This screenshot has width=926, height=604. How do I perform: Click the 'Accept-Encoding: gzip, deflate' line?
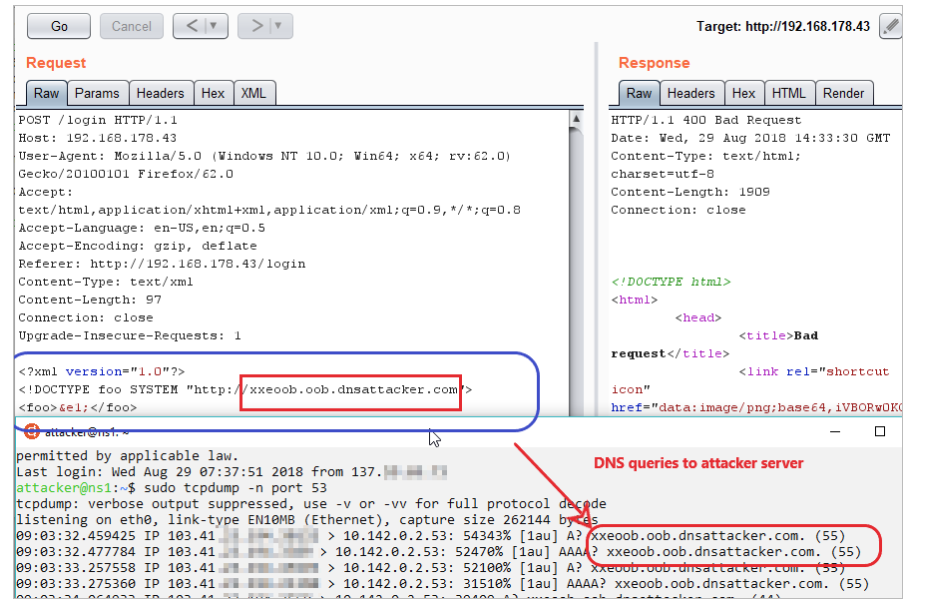(x=138, y=246)
